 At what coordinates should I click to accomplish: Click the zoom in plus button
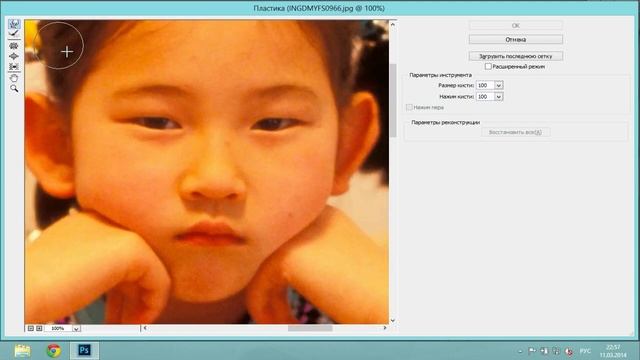[39, 328]
